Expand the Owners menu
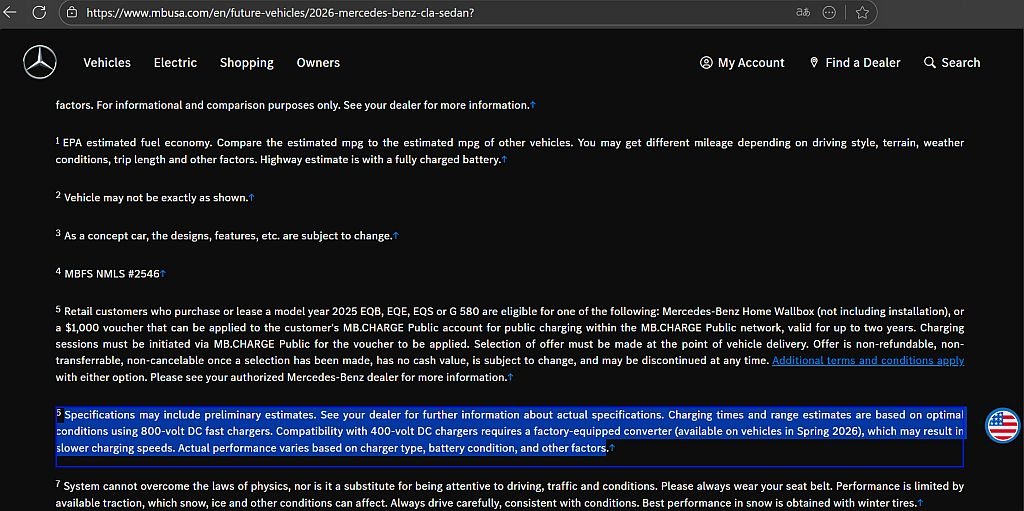Image resolution: width=1024 pixels, height=511 pixels. point(318,63)
